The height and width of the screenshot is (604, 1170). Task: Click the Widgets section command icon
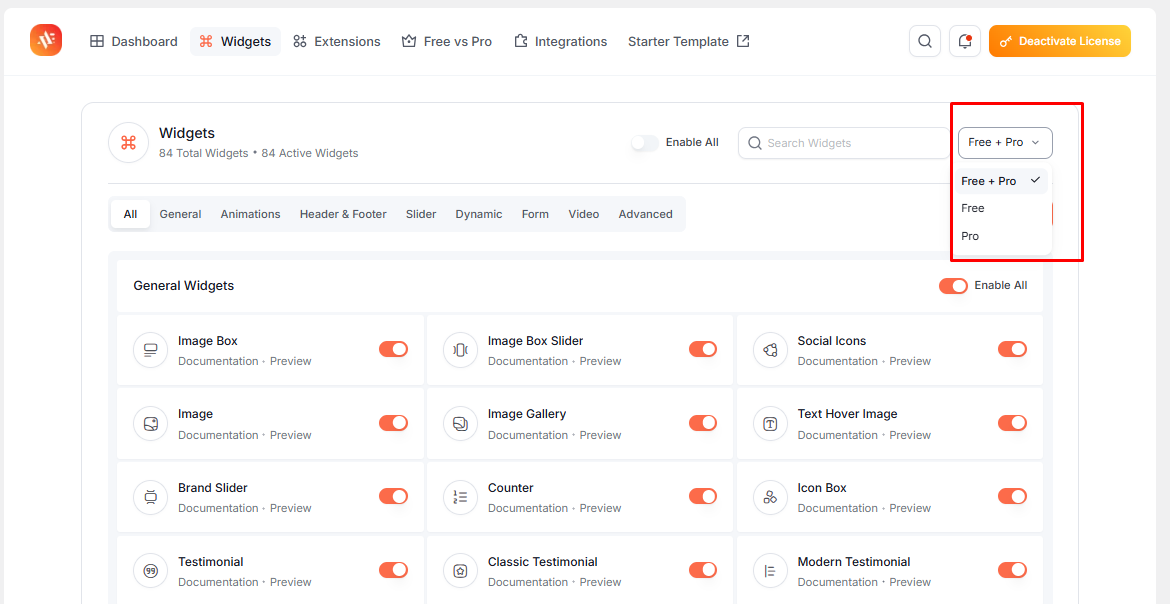(128, 143)
